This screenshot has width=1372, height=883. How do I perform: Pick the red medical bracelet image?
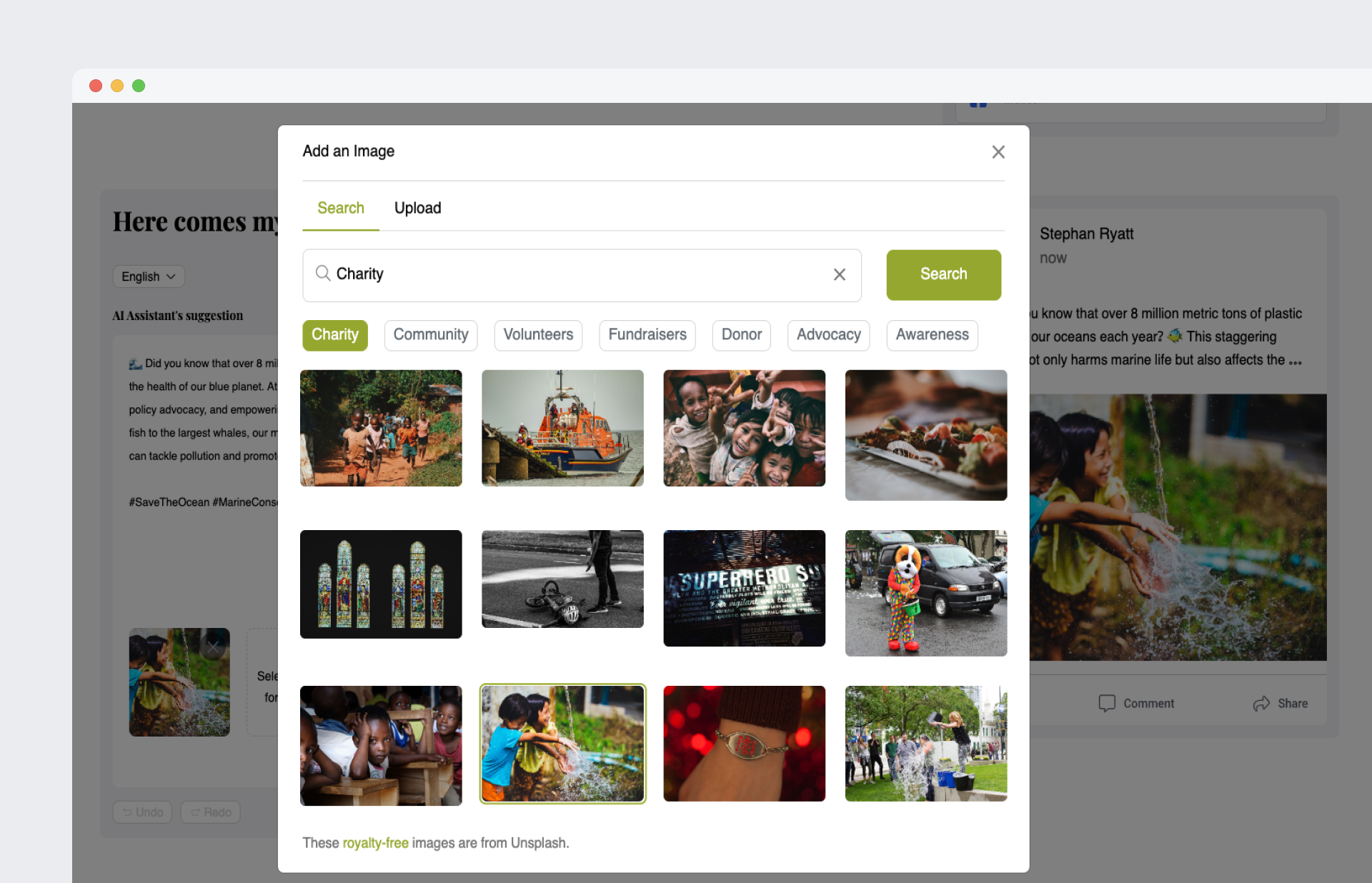tap(744, 743)
